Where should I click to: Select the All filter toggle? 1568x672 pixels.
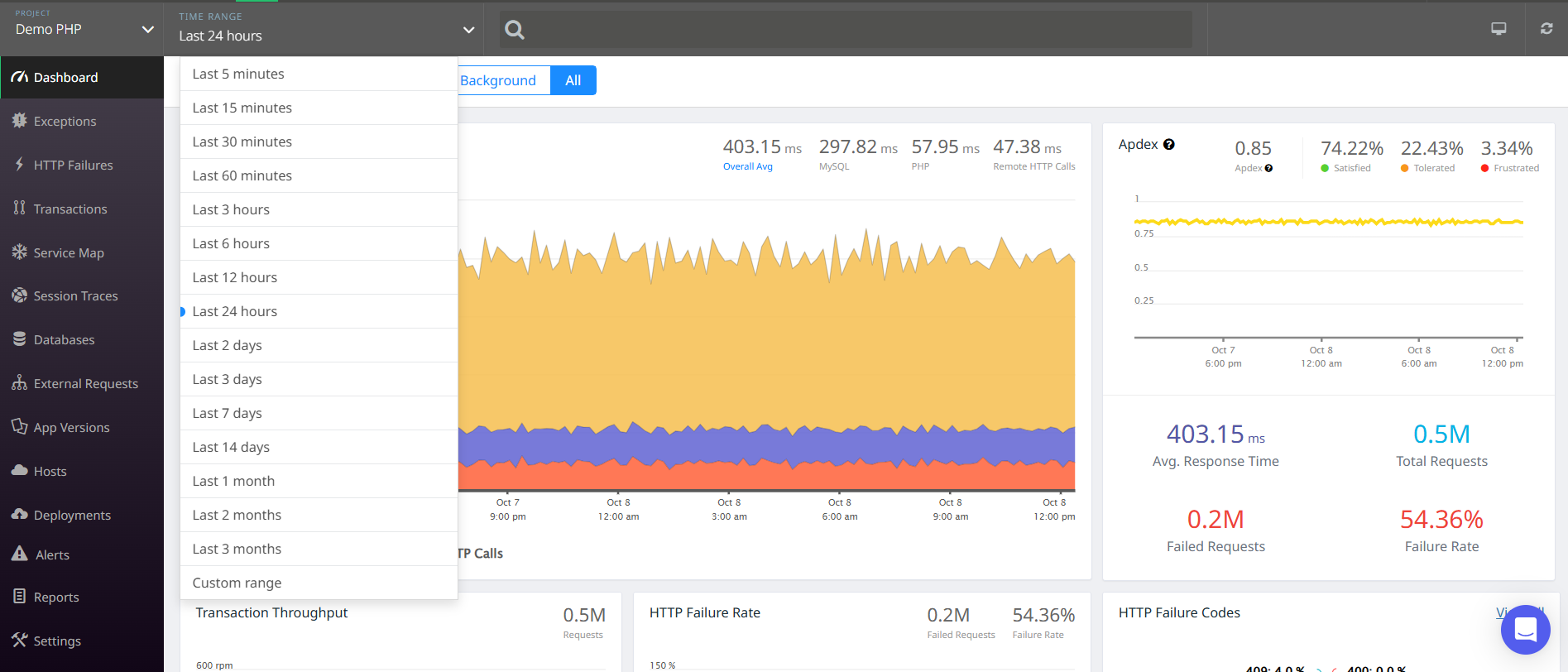[x=573, y=80]
